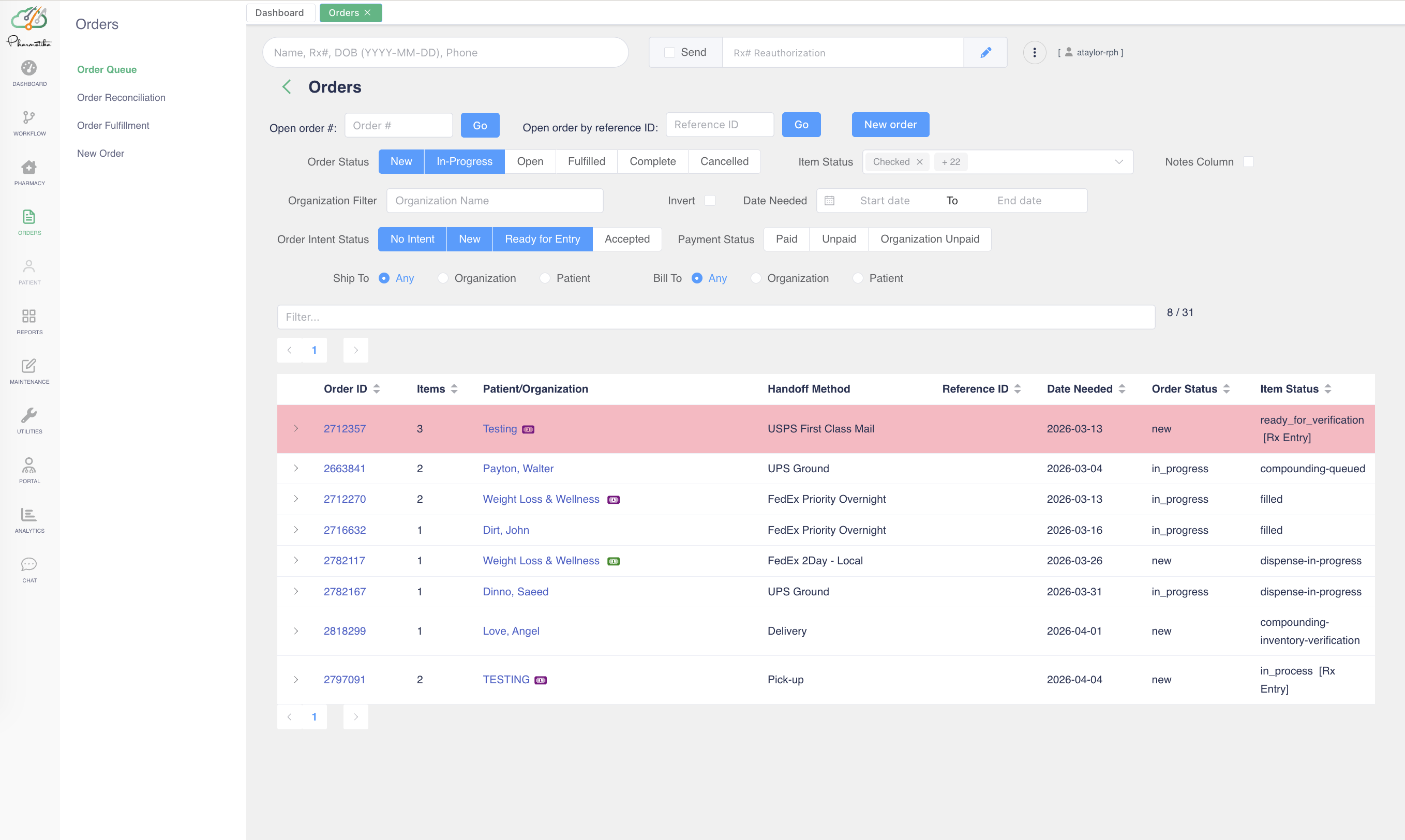This screenshot has height=840, width=1405.
Task: Click the green back arrow beside Orders
Action: point(287,86)
